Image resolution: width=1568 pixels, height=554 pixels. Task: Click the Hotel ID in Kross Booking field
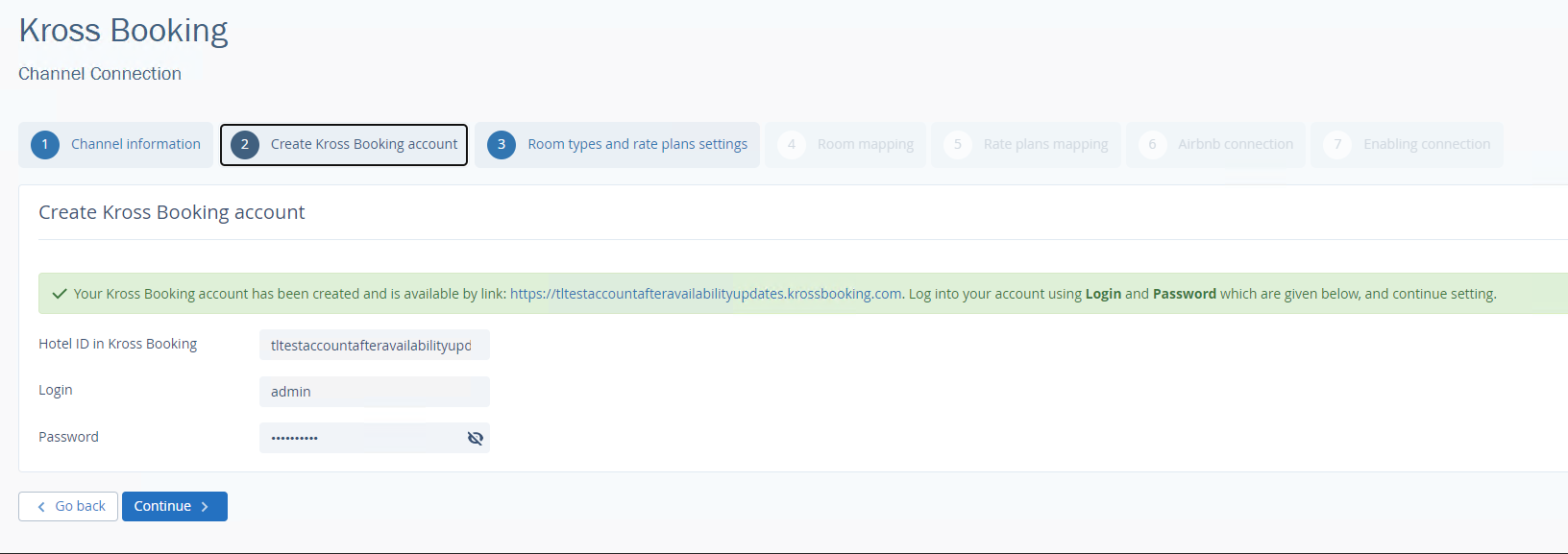point(375,345)
